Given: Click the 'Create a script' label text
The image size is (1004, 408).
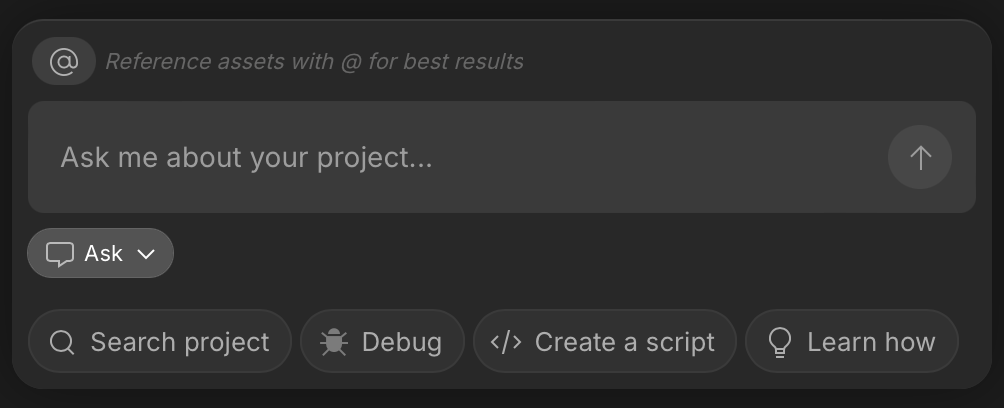Looking at the screenshot, I should (624, 342).
